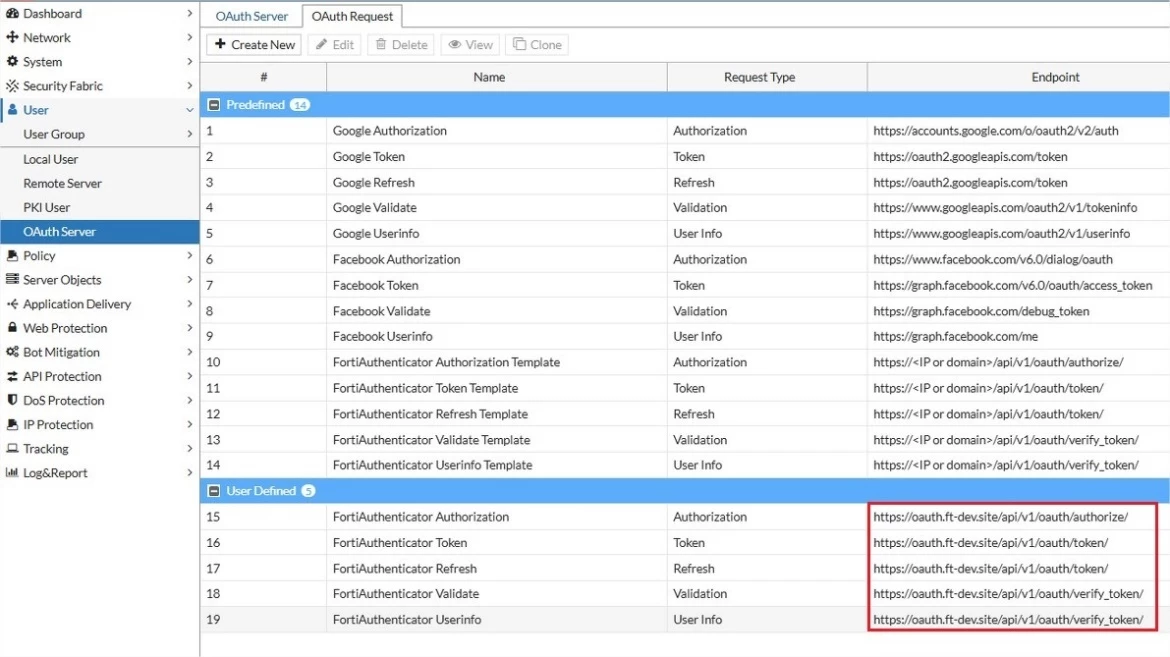Select the Google Validate row name
This screenshot has width=1170, height=657.
[x=375, y=208]
